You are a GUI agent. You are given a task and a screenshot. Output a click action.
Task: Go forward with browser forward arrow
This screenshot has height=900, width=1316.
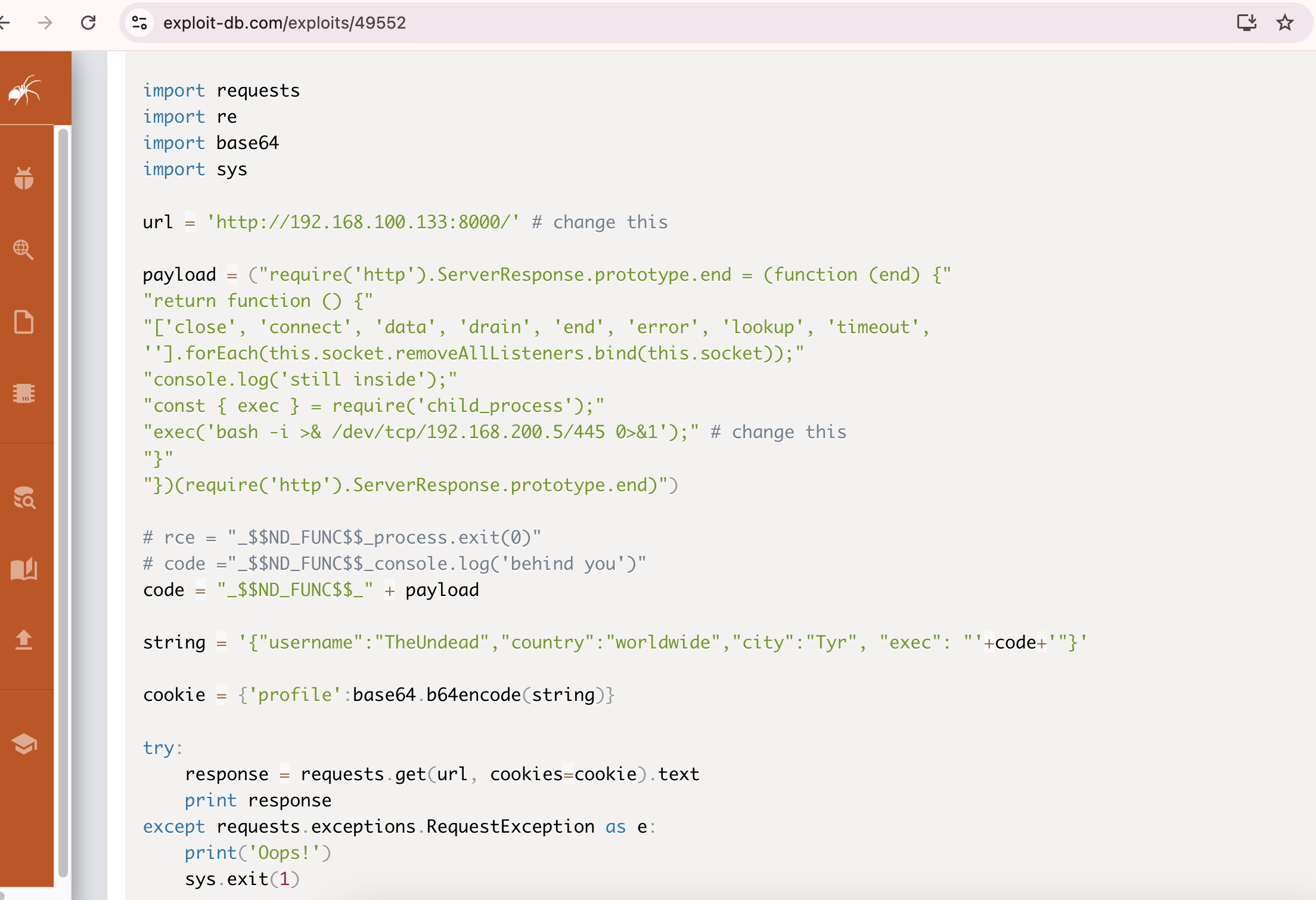pos(45,23)
